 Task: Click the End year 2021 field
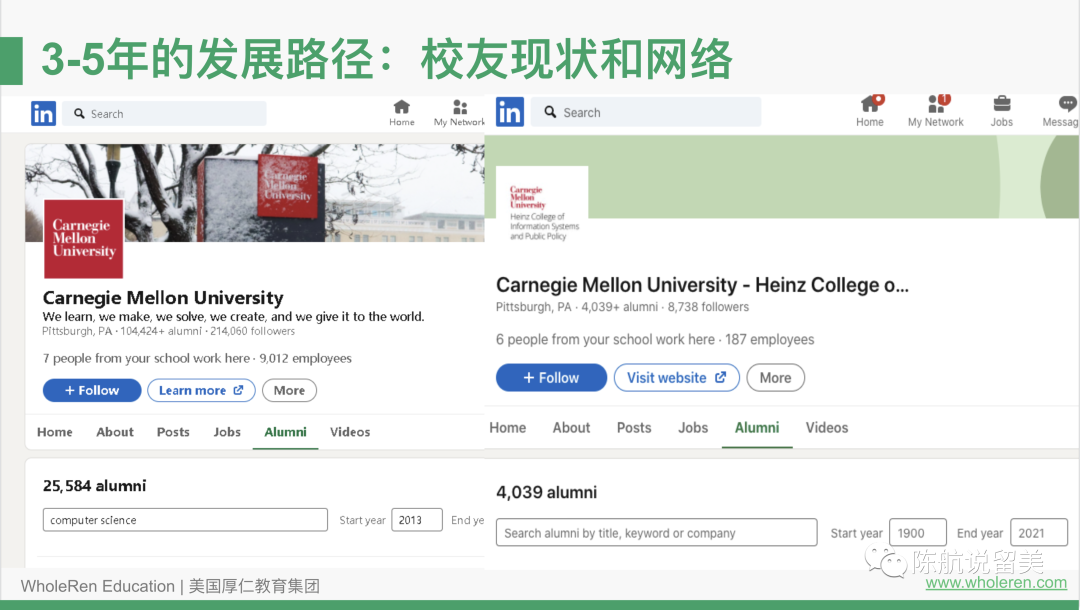click(x=1038, y=533)
